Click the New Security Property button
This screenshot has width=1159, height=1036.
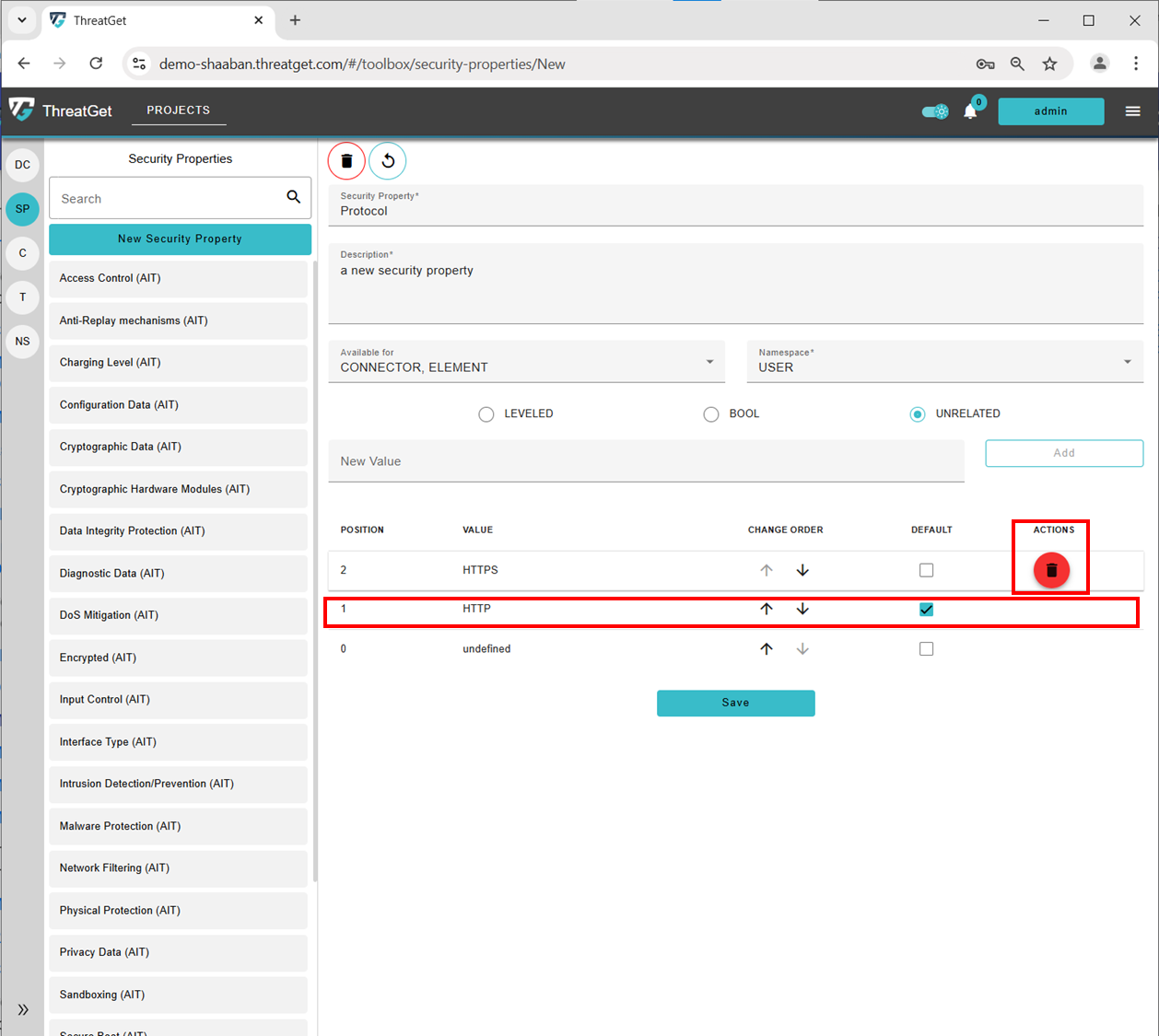tap(180, 239)
